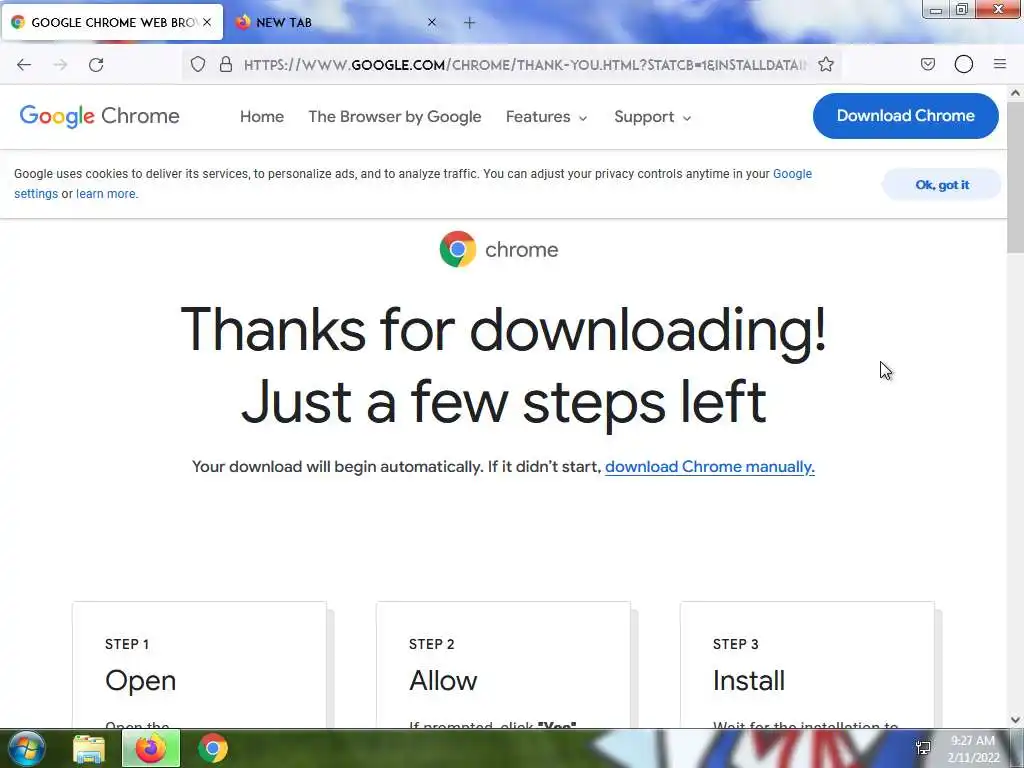Screen dimensions: 1024x768
Task: Reload the page with the refresh icon
Action: coord(96,65)
